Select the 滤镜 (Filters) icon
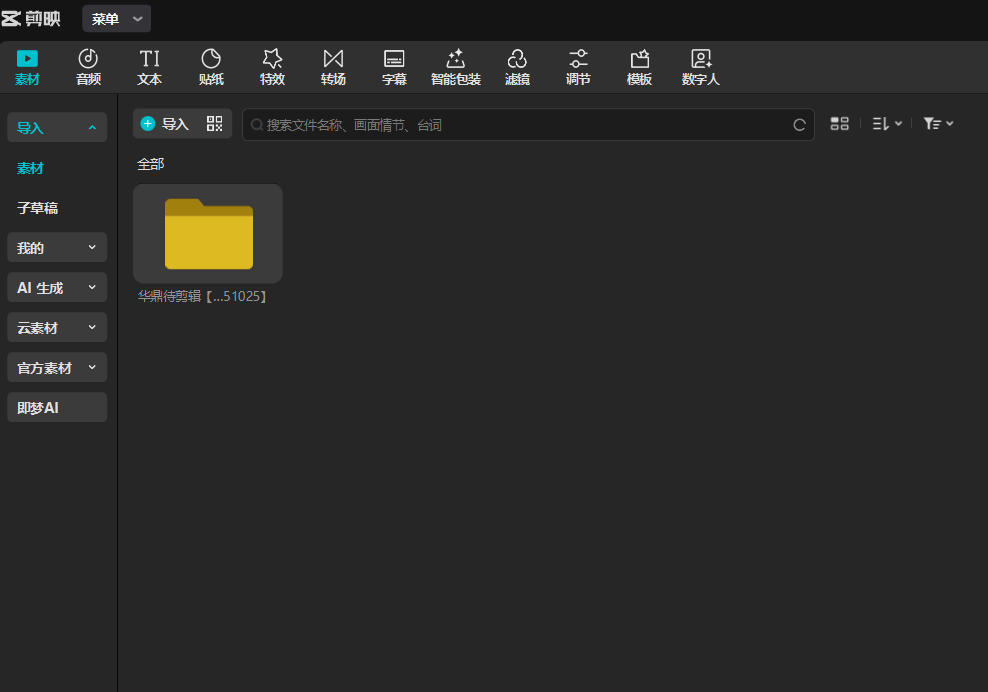 coord(517,60)
